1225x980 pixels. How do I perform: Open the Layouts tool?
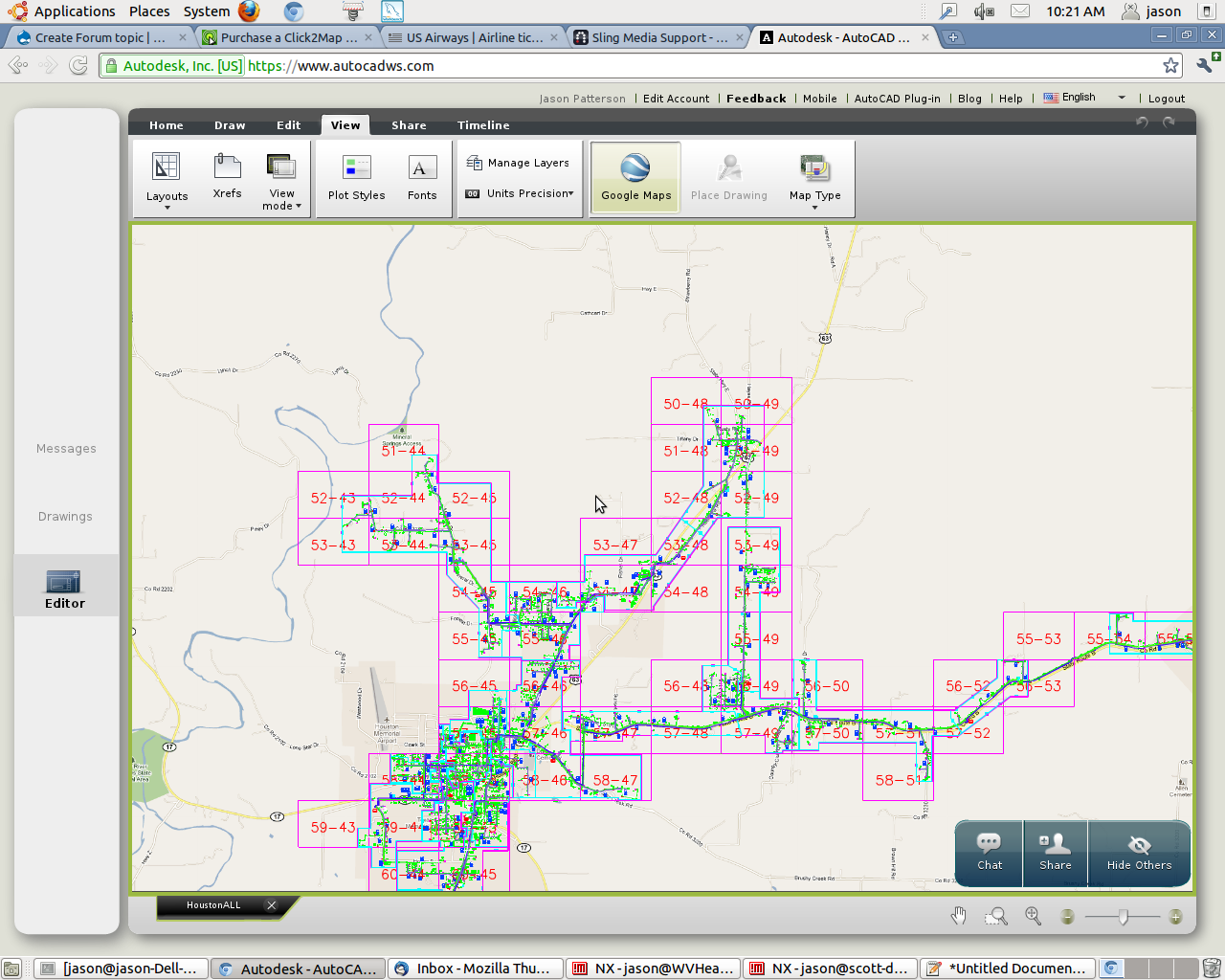coord(167,180)
